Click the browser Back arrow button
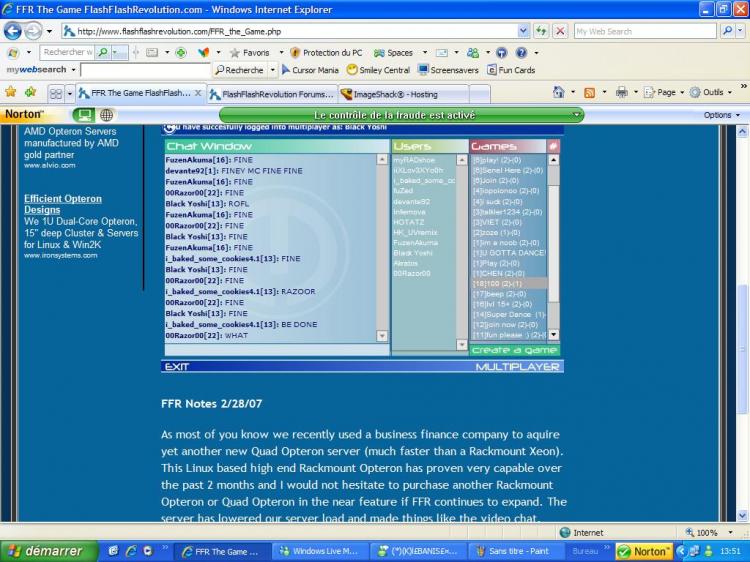750x562 pixels. pos(12,31)
